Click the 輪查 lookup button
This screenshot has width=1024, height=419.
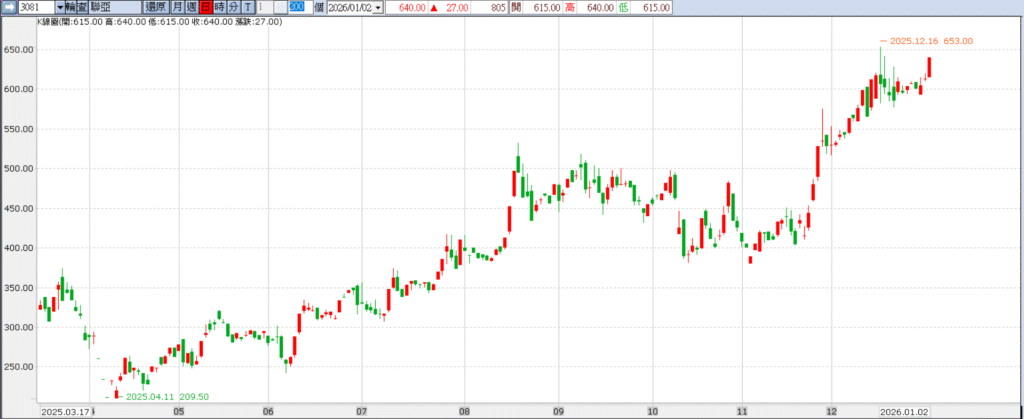coord(77,7)
